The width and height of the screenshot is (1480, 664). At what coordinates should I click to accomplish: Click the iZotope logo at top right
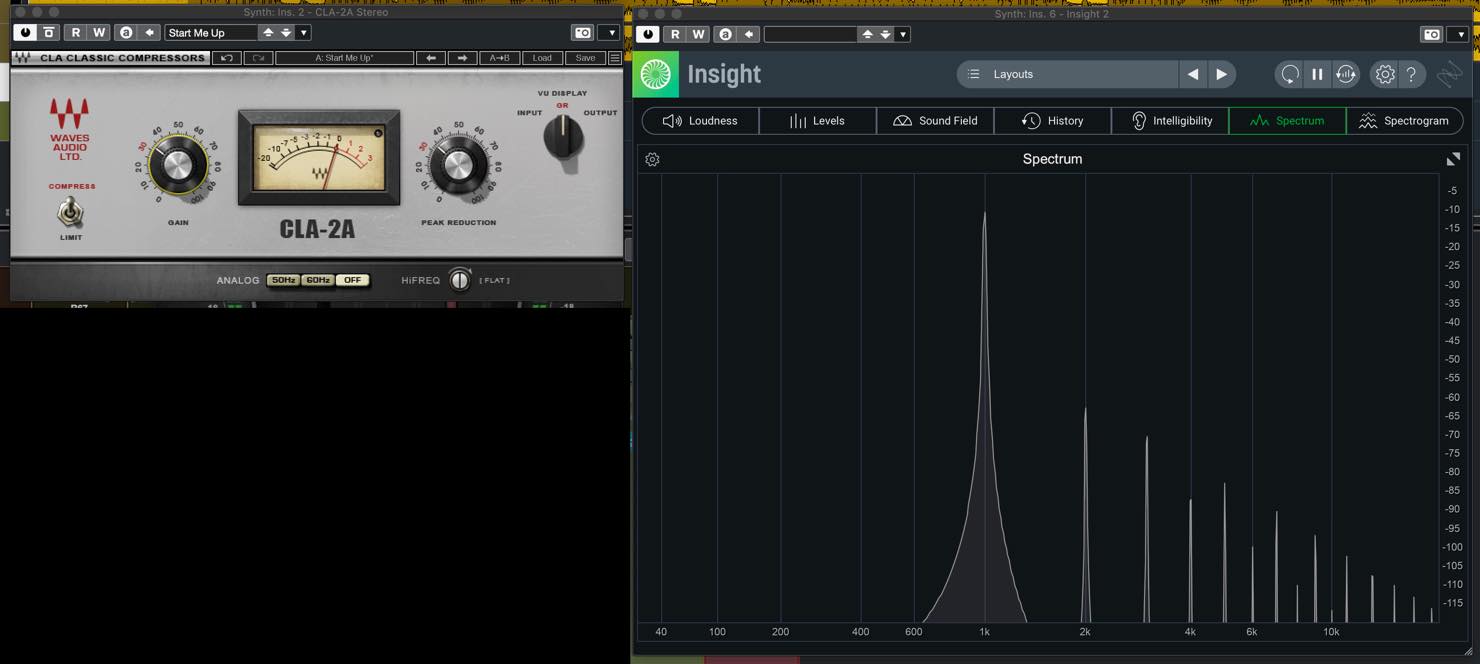[1449, 74]
